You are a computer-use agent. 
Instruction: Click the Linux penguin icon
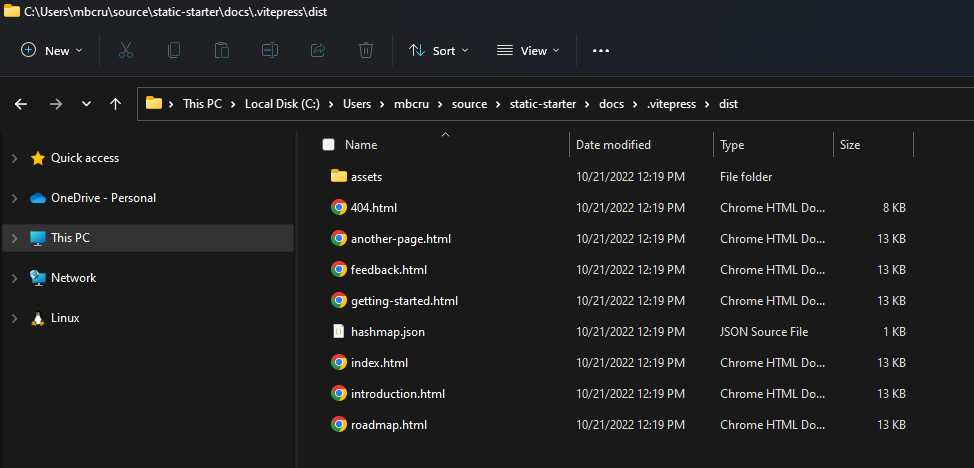coord(38,318)
